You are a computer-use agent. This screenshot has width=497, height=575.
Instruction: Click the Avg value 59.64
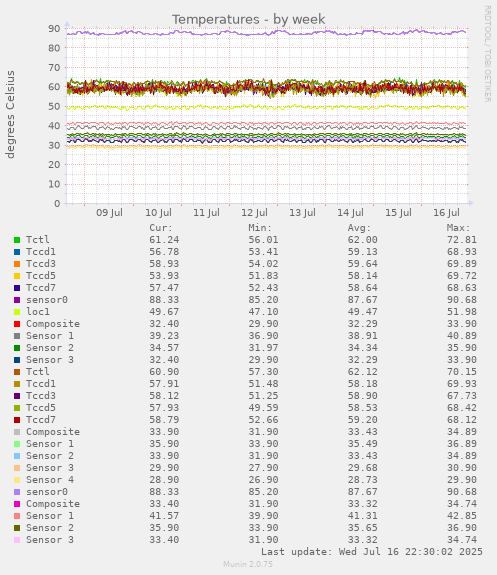tap(362, 264)
